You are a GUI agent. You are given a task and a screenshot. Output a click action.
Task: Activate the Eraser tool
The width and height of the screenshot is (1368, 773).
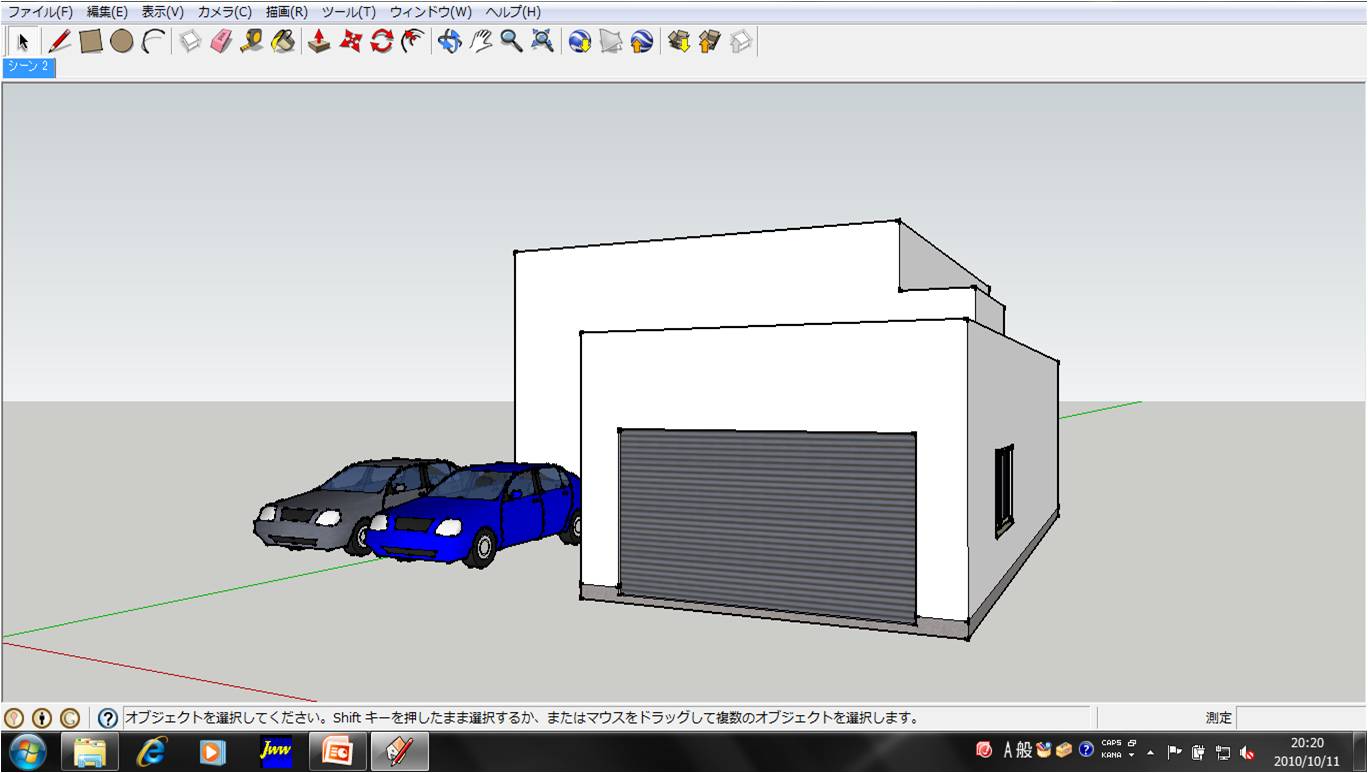point(221,41)
